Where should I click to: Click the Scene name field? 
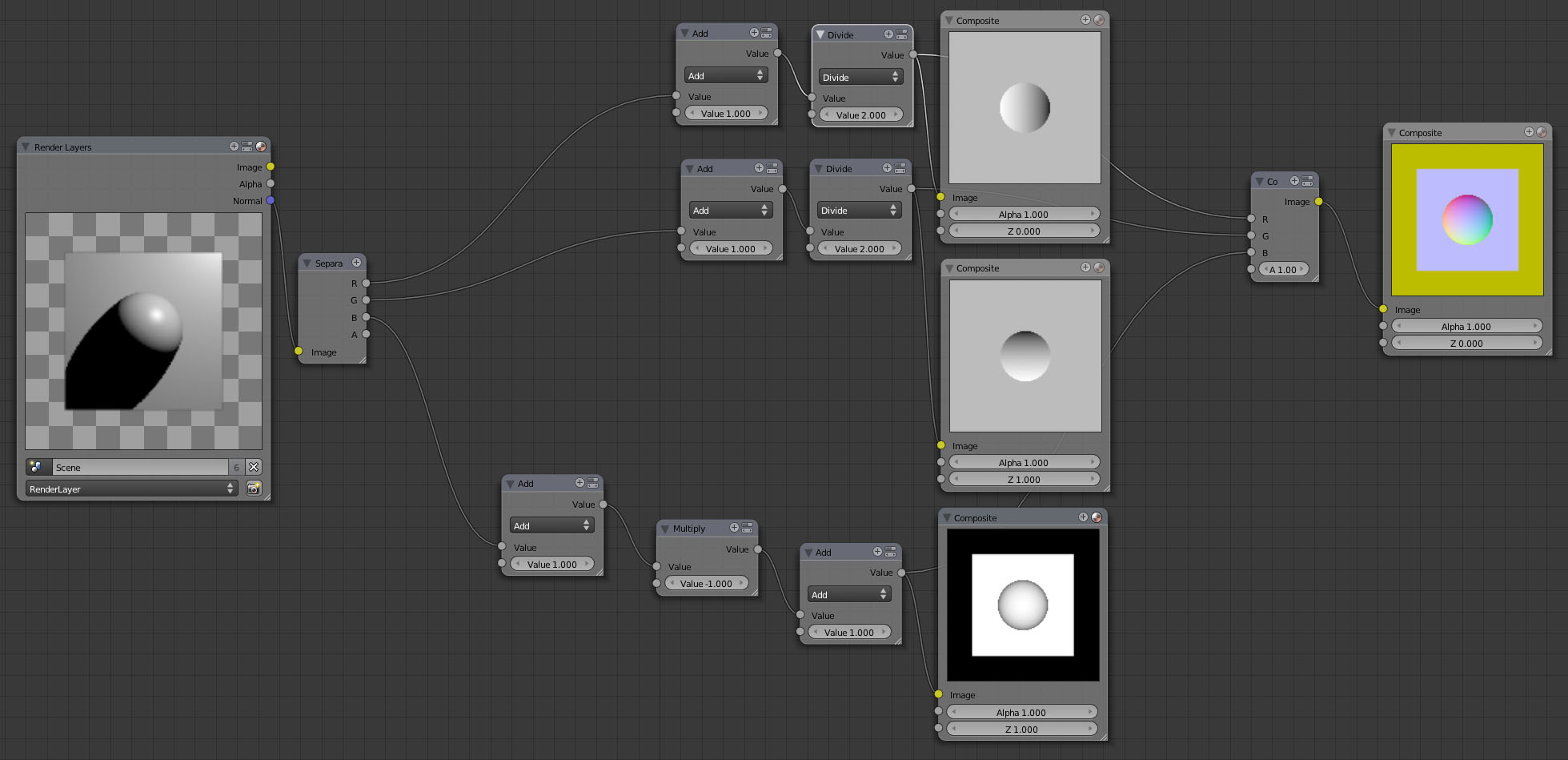(140, 467)
